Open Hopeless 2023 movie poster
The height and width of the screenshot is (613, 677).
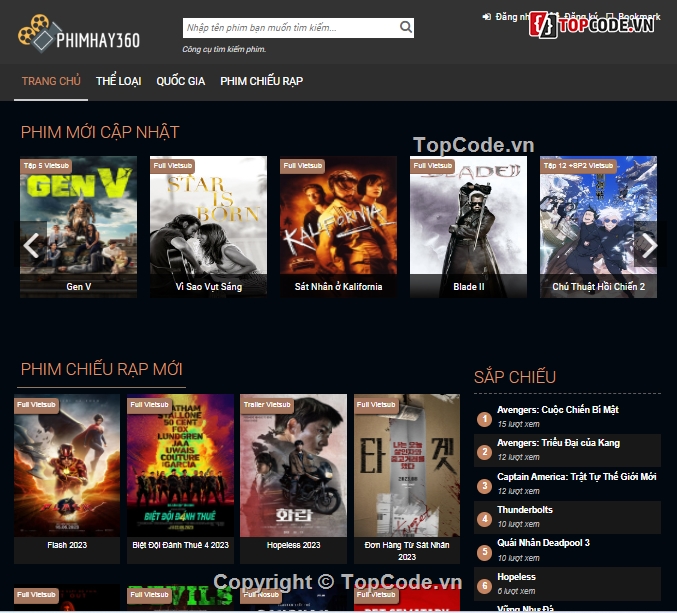pos(293,470)
